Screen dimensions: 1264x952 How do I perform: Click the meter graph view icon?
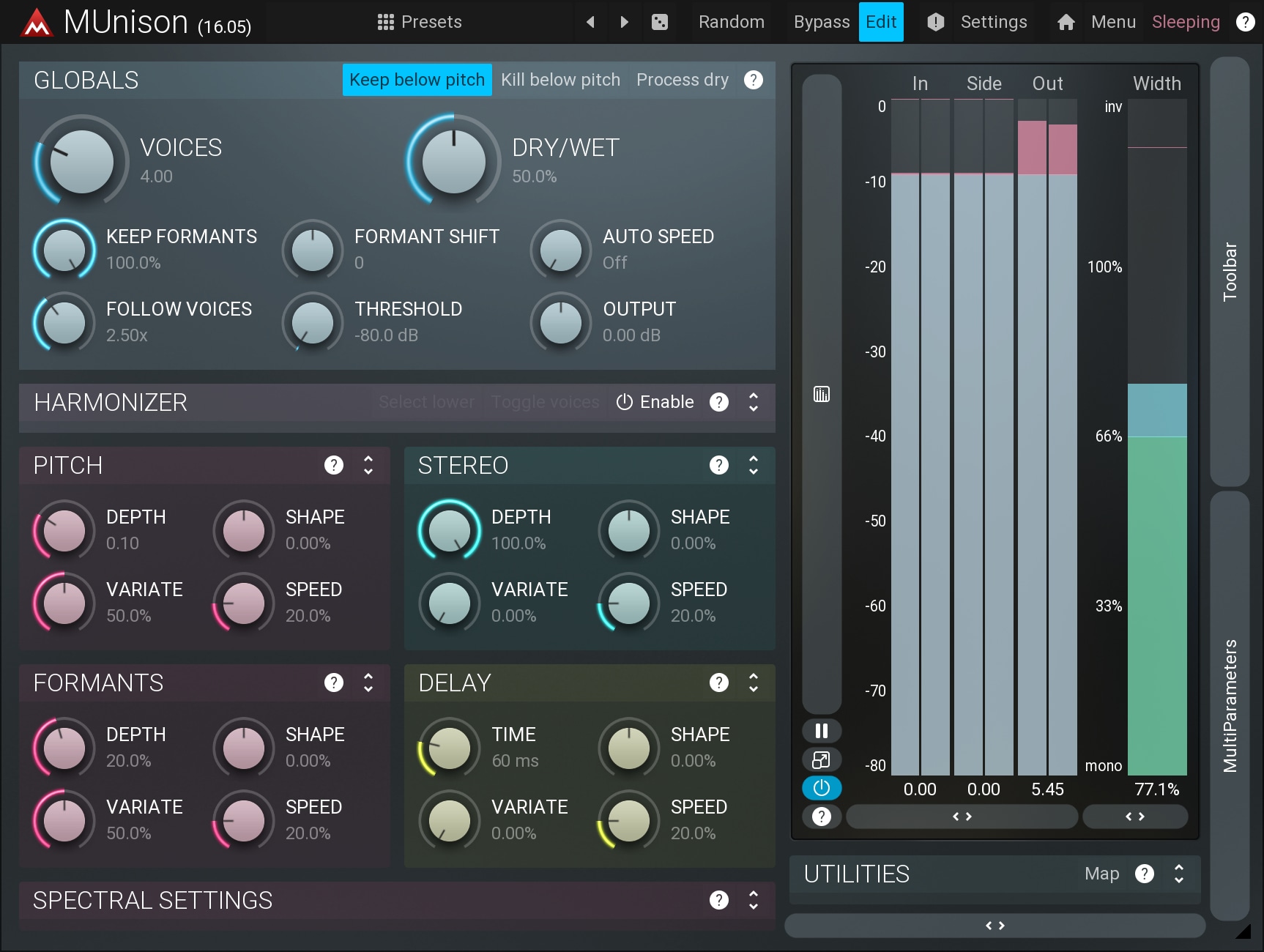pos(822,395)
